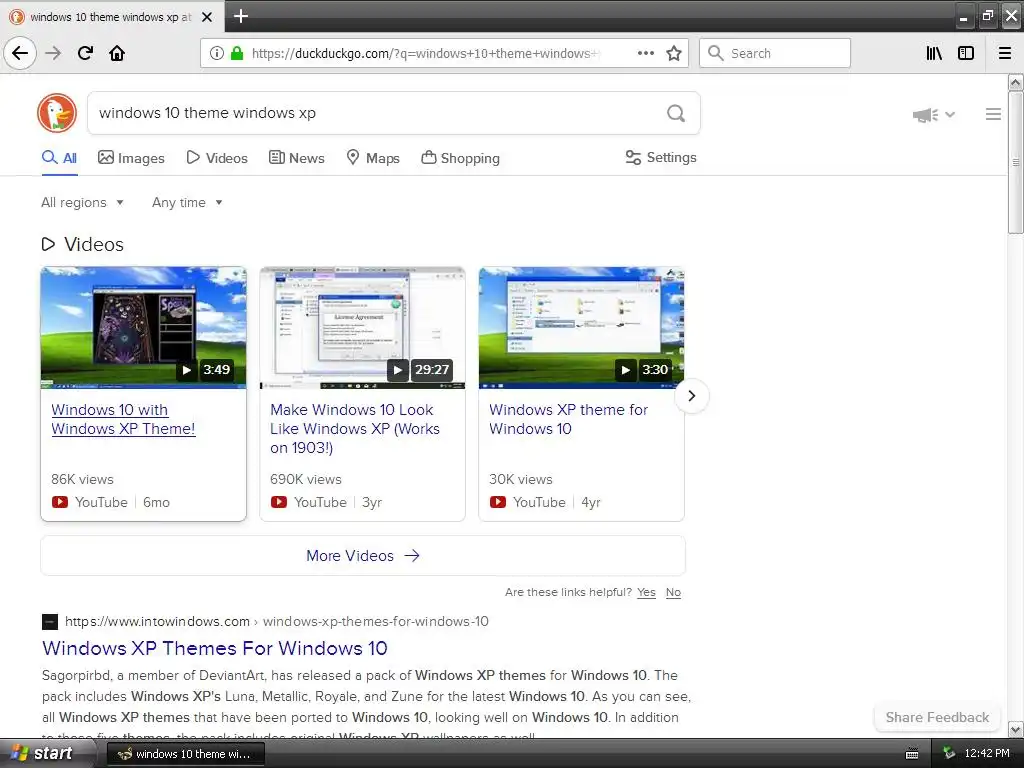Answer No to links helpful question
Screen dimensions: 1024x768
coord(673,592)
